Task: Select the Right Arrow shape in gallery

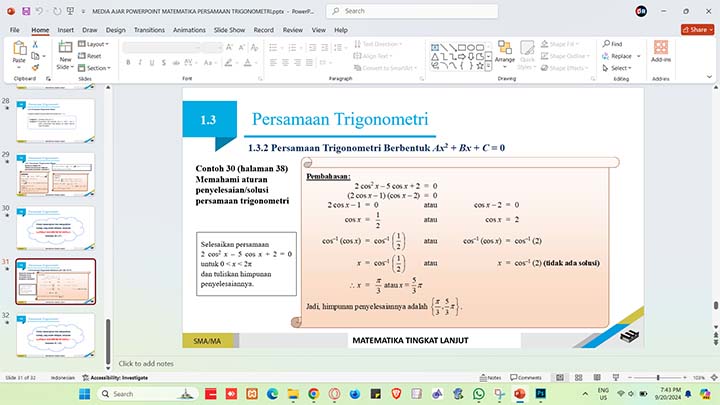Action: (461, 56)
